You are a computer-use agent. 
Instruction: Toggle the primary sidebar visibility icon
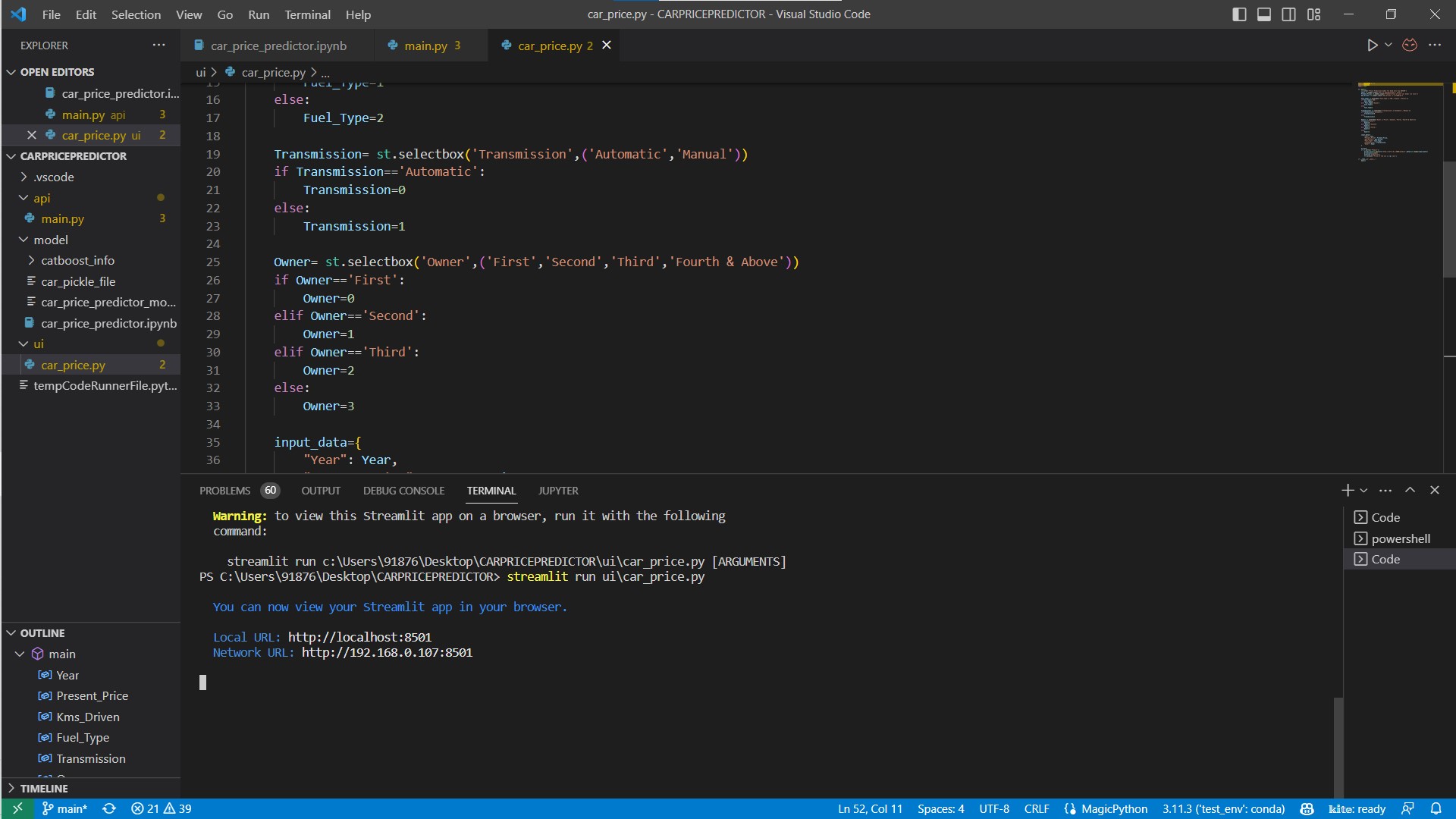[1239, 14]
